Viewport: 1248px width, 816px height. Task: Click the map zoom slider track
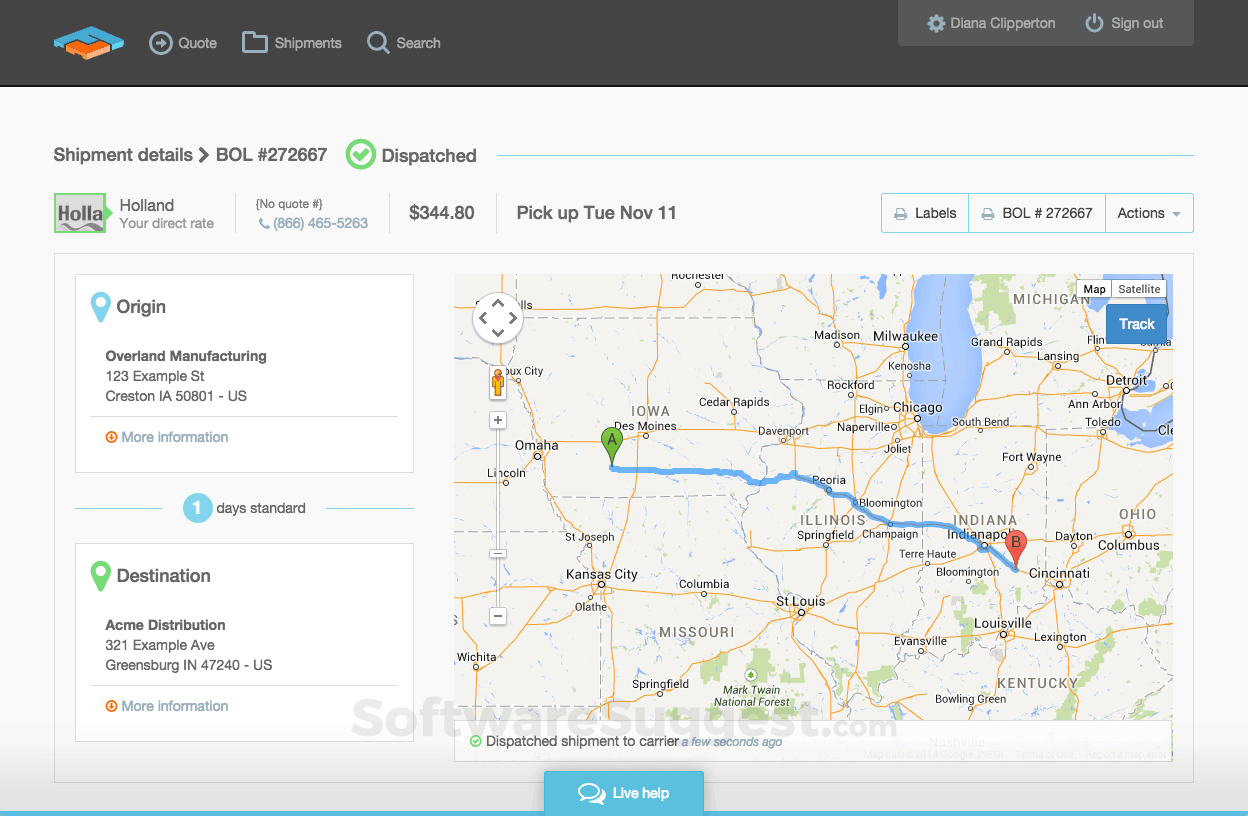498,500
